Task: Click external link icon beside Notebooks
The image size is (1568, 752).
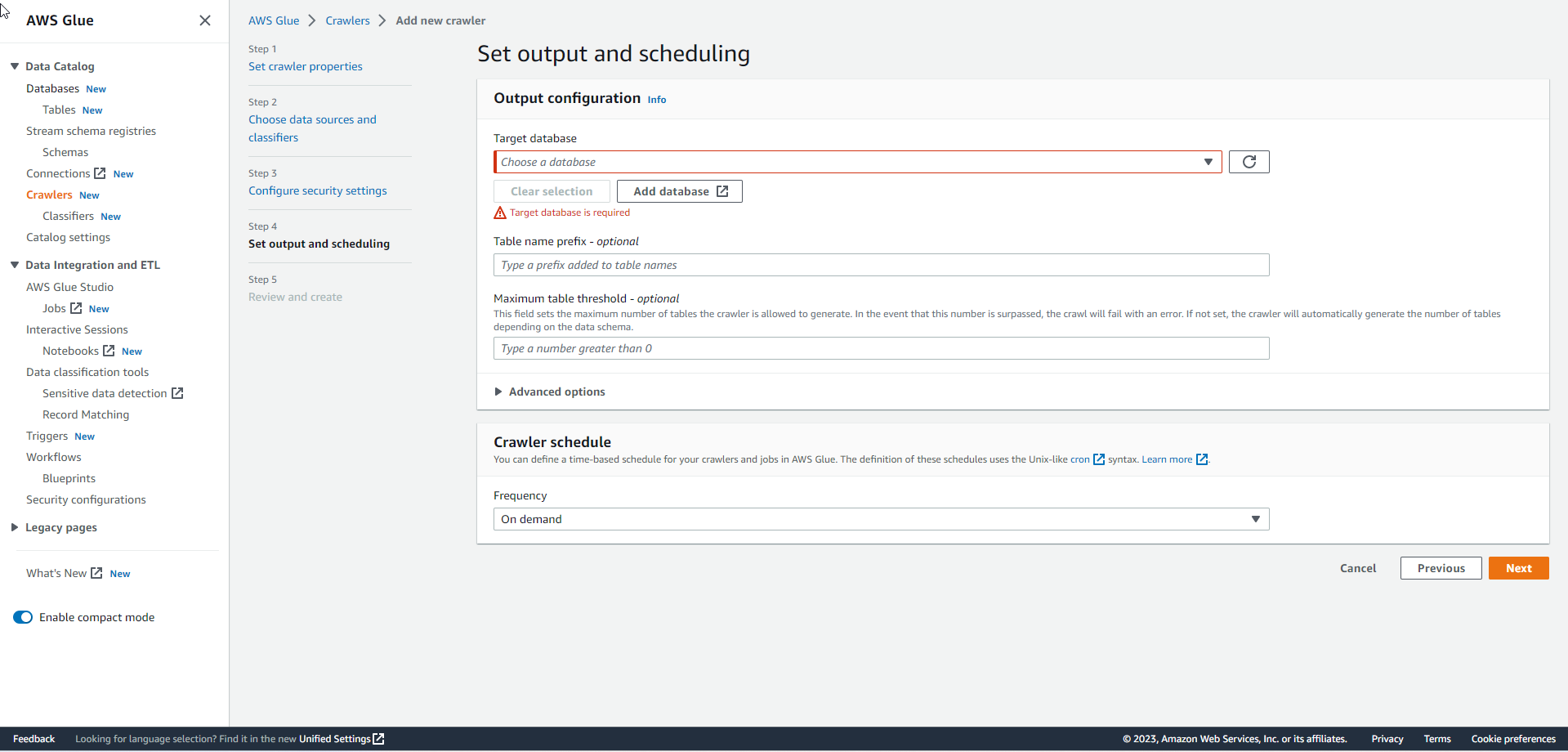Action: click(x=109, y=351)
